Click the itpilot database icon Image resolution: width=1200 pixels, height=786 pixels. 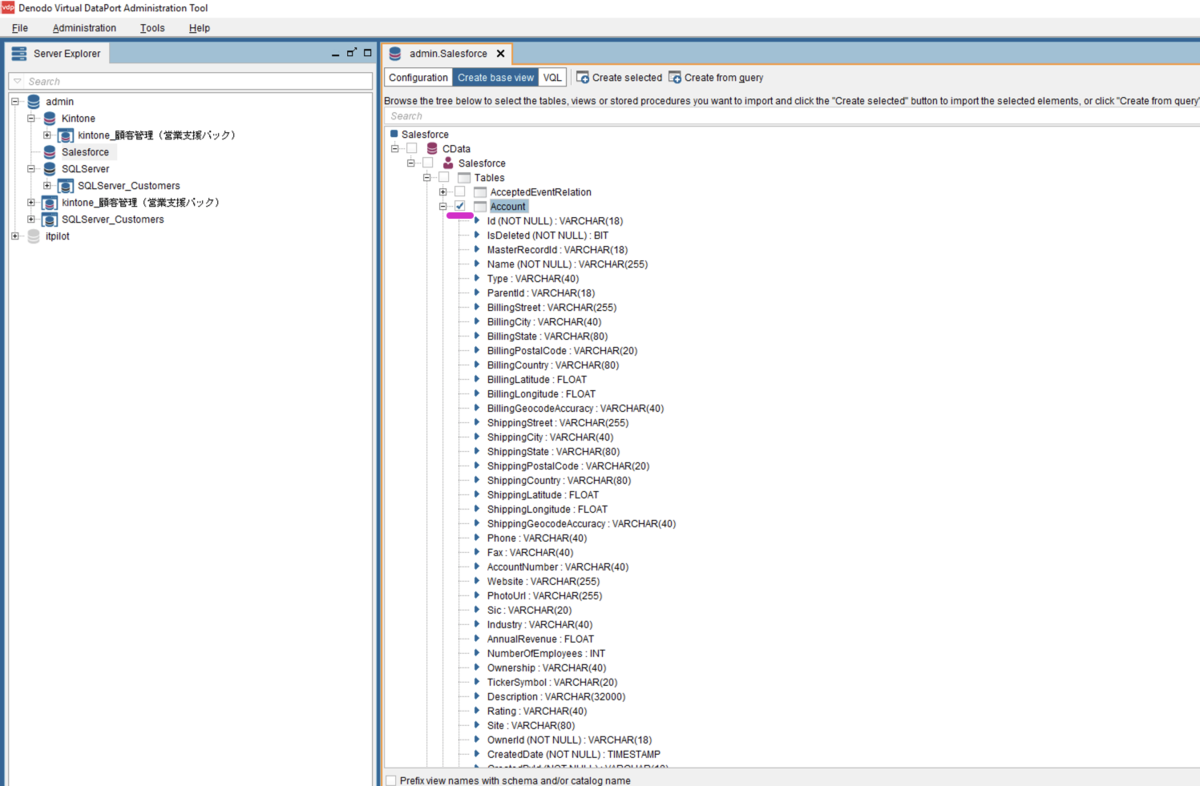tap(34, 236)
